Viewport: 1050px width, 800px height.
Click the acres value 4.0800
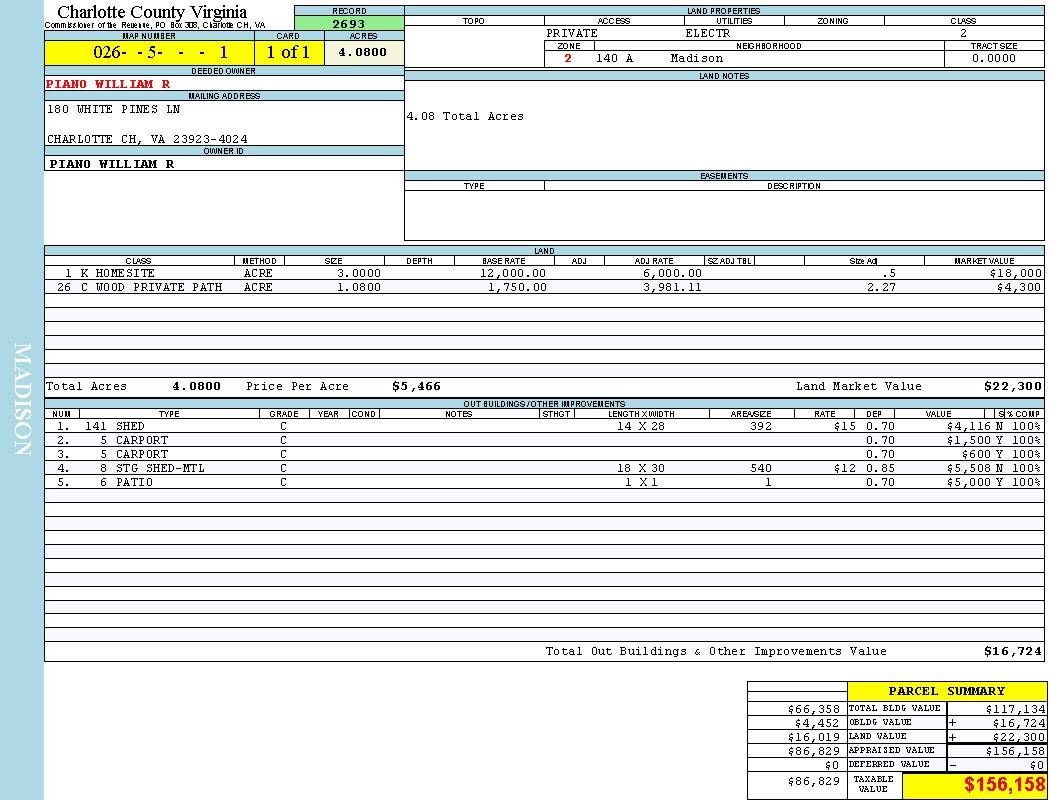363,53
